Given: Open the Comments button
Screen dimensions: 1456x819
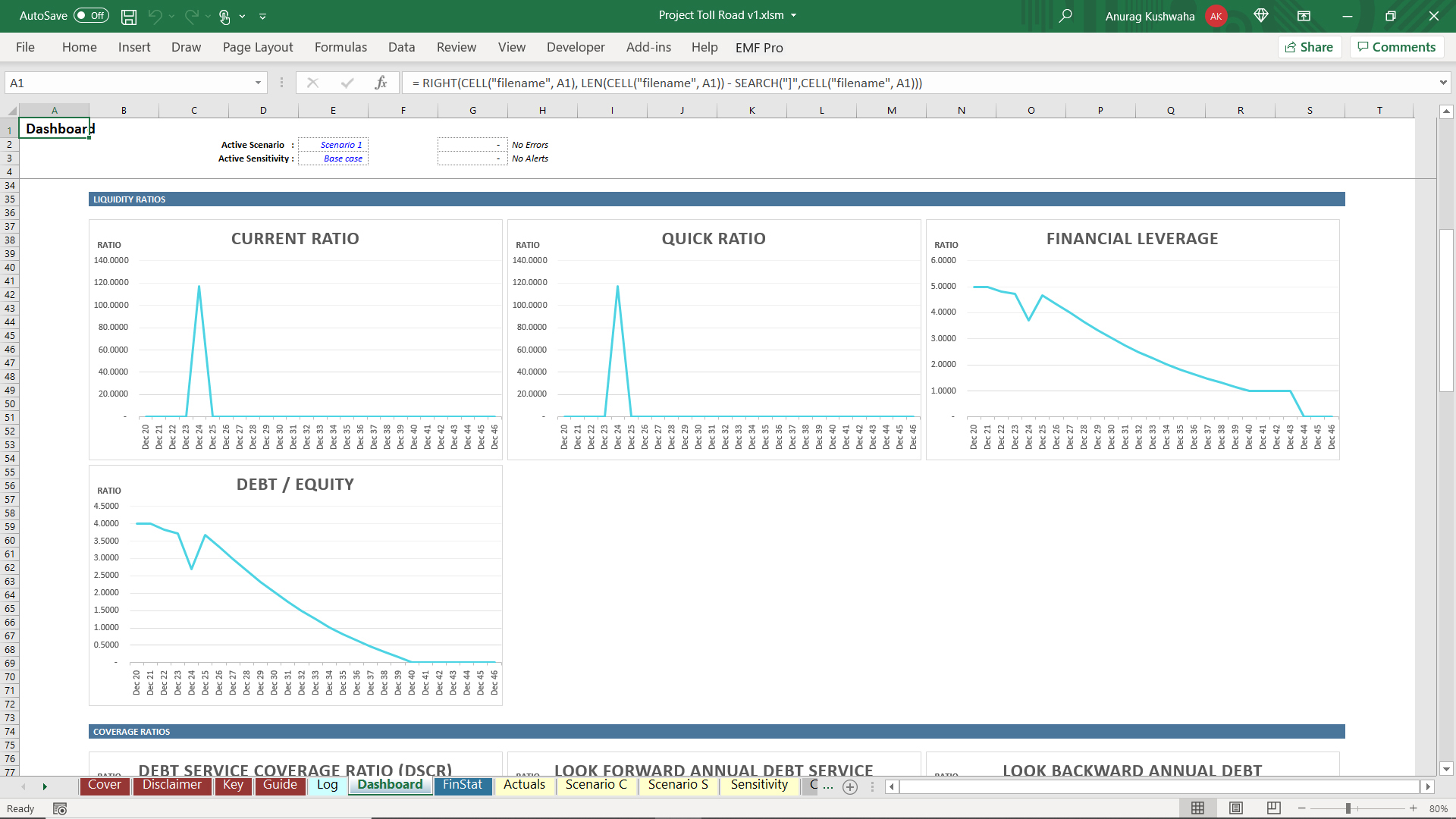Looking at the screenshot, I should pyautogui.click(x=1396, y=47).
